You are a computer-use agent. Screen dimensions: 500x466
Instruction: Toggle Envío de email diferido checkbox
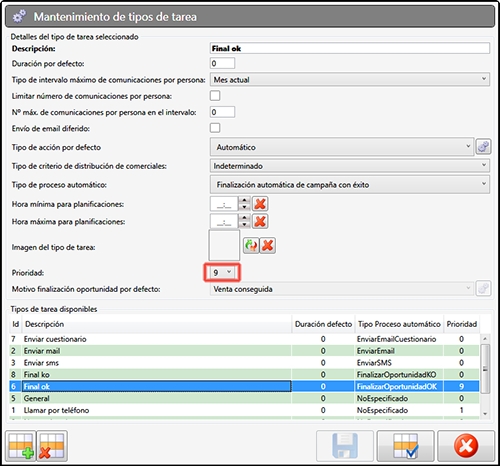pos(215,128)
